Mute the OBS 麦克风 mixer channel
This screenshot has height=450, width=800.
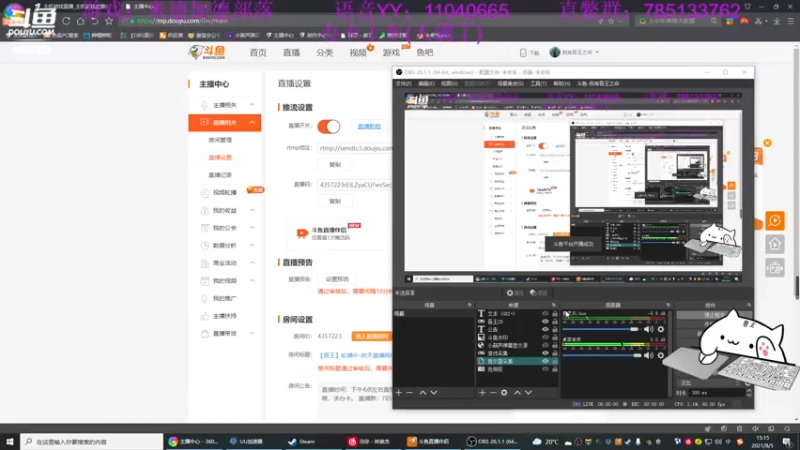point(648,329)
